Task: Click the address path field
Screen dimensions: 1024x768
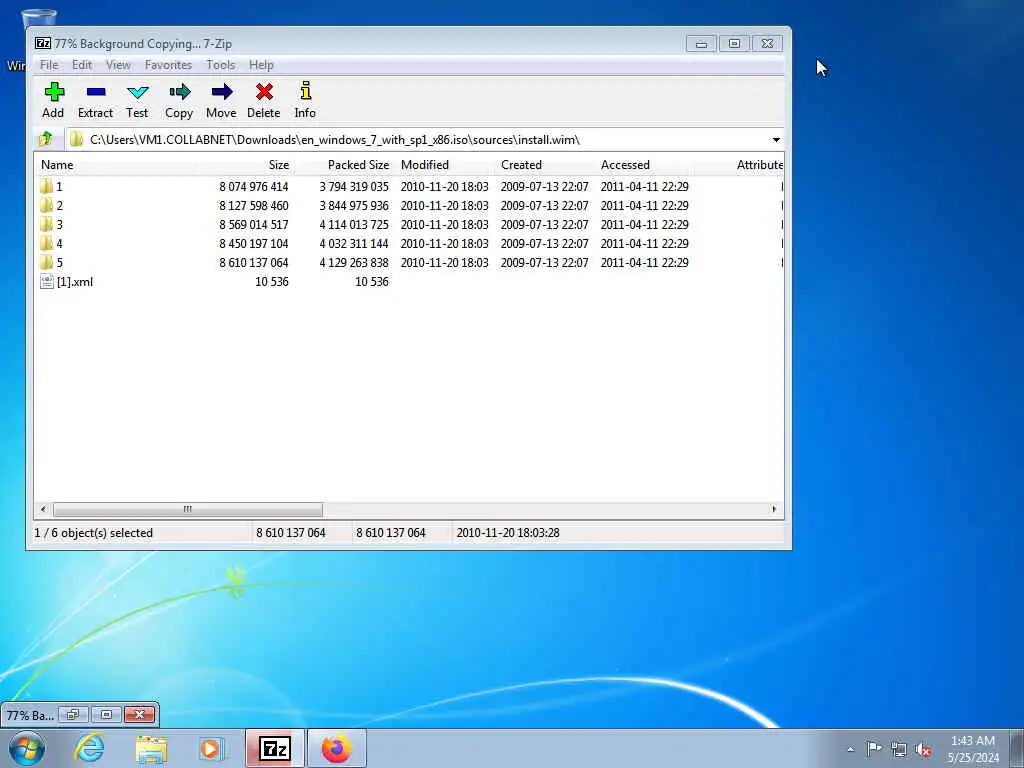Action: coord(418,140)
